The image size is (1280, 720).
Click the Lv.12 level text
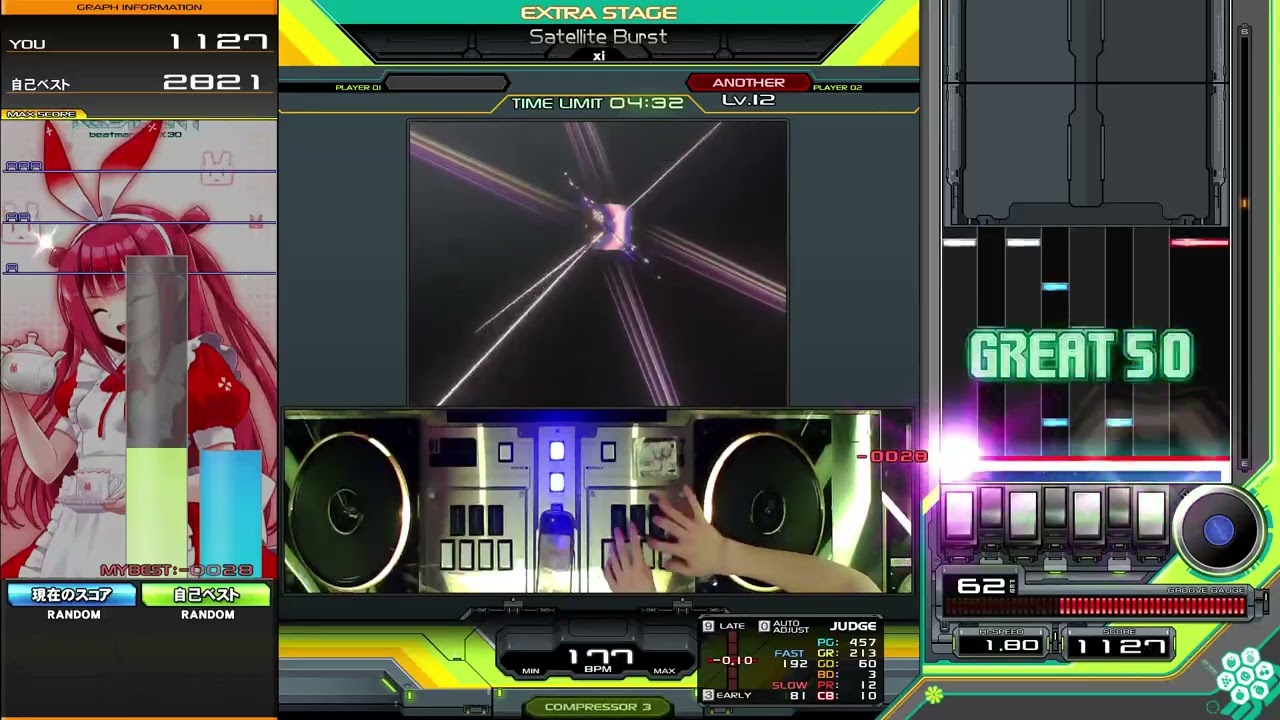coord(748,100)
